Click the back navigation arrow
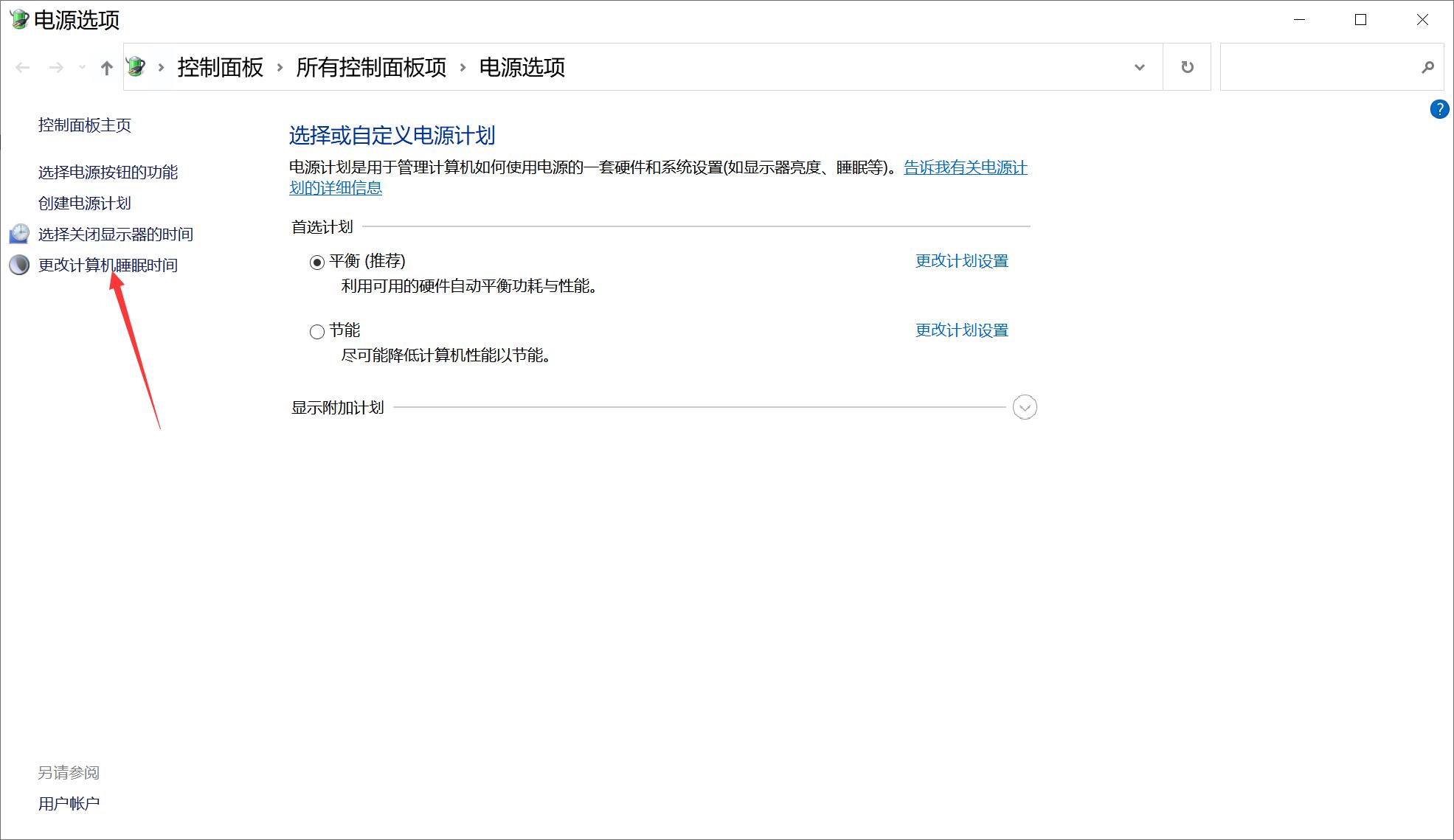Viewport: 1454px width, 840px height. click(x=23, y=68)
